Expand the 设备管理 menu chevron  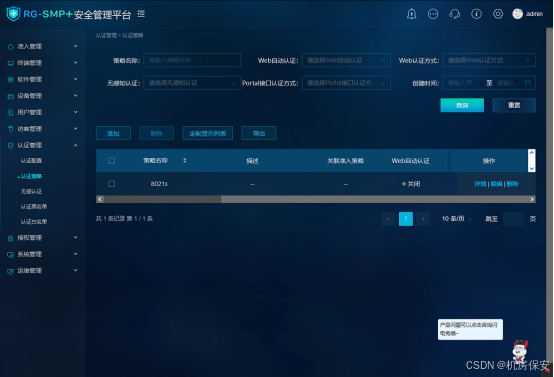coord(76,95)
